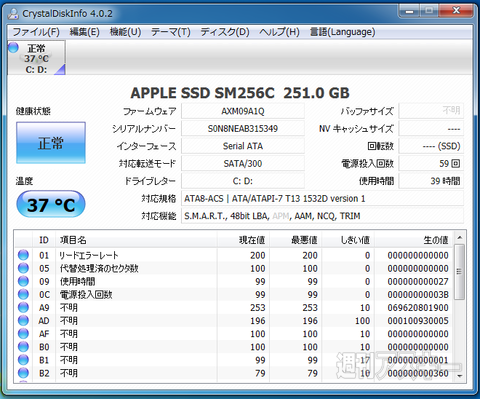The width and height of the screenshot is (480, 399).
Task: Select raw value 00000000003B
Action: pos(418,294)
